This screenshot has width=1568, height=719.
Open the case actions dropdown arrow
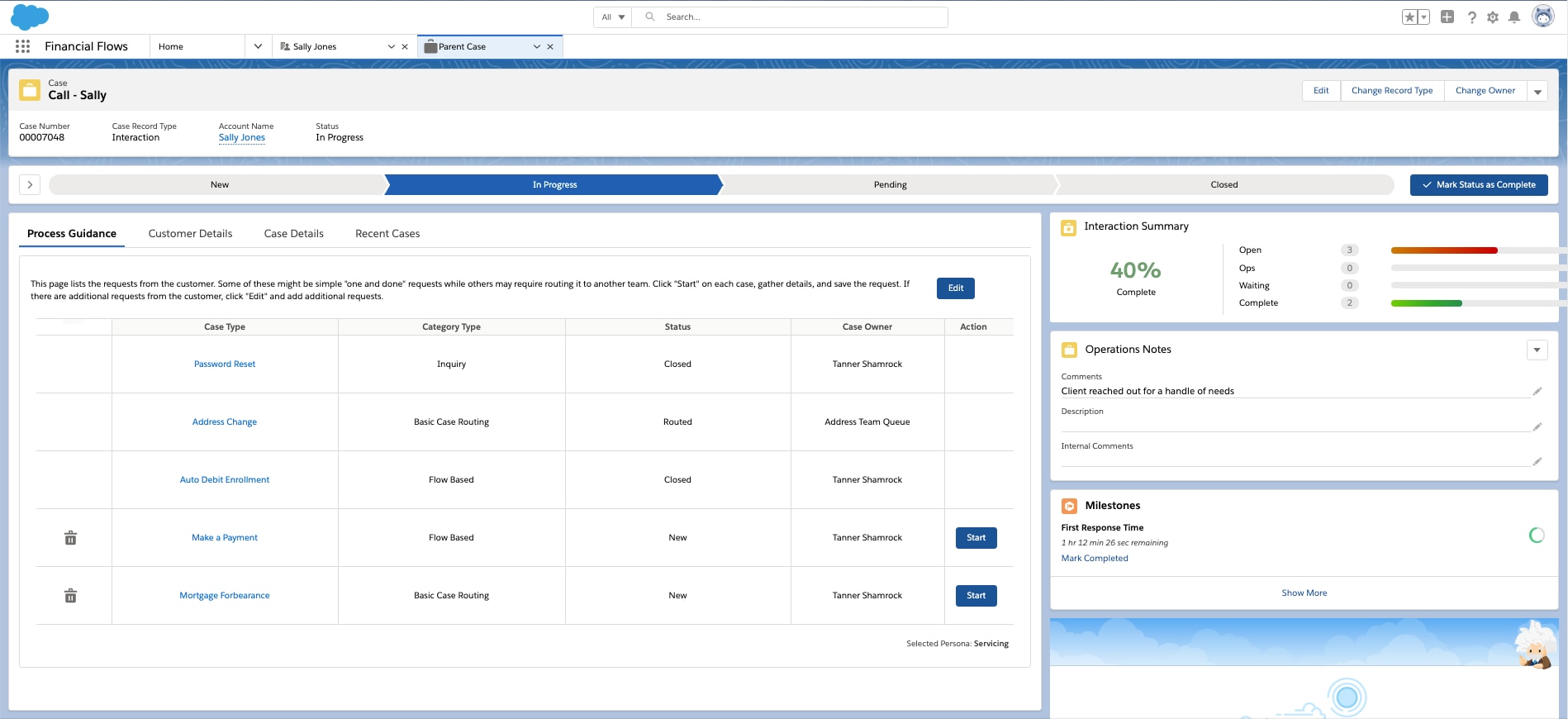(1537, 92)
